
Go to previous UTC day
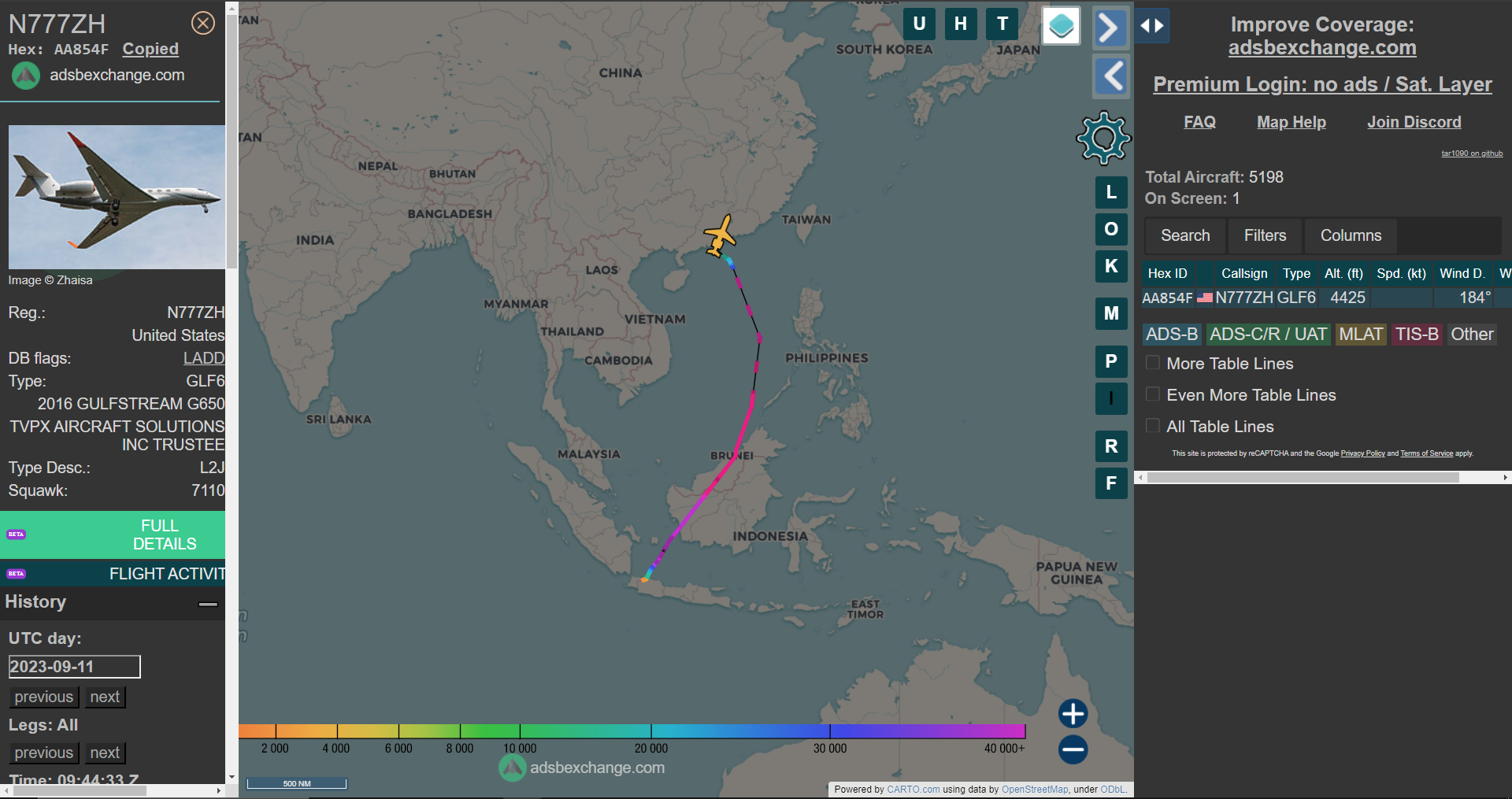click(43, 697)
